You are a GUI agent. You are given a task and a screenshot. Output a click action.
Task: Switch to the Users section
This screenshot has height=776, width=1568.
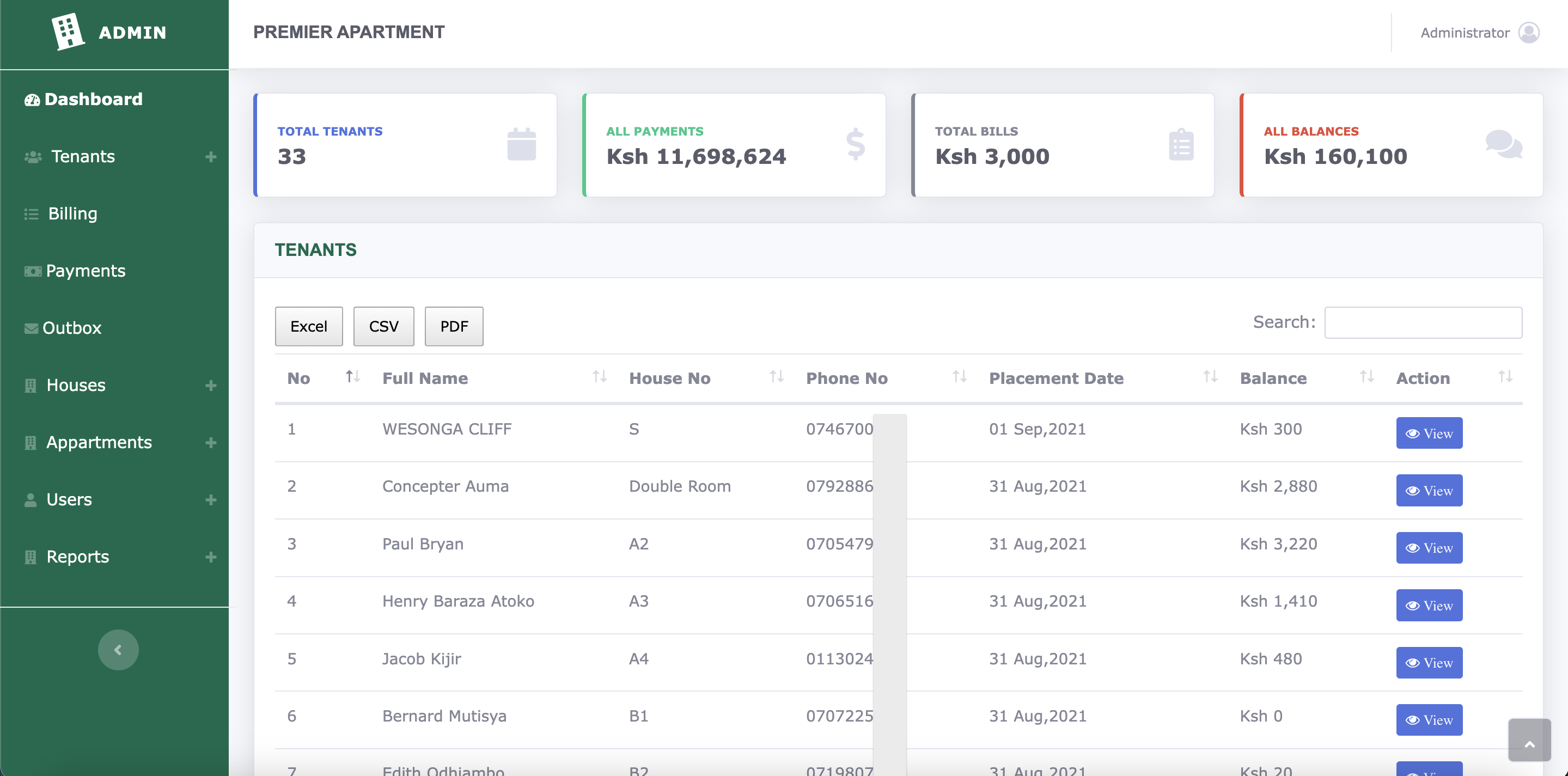point(68,499)
